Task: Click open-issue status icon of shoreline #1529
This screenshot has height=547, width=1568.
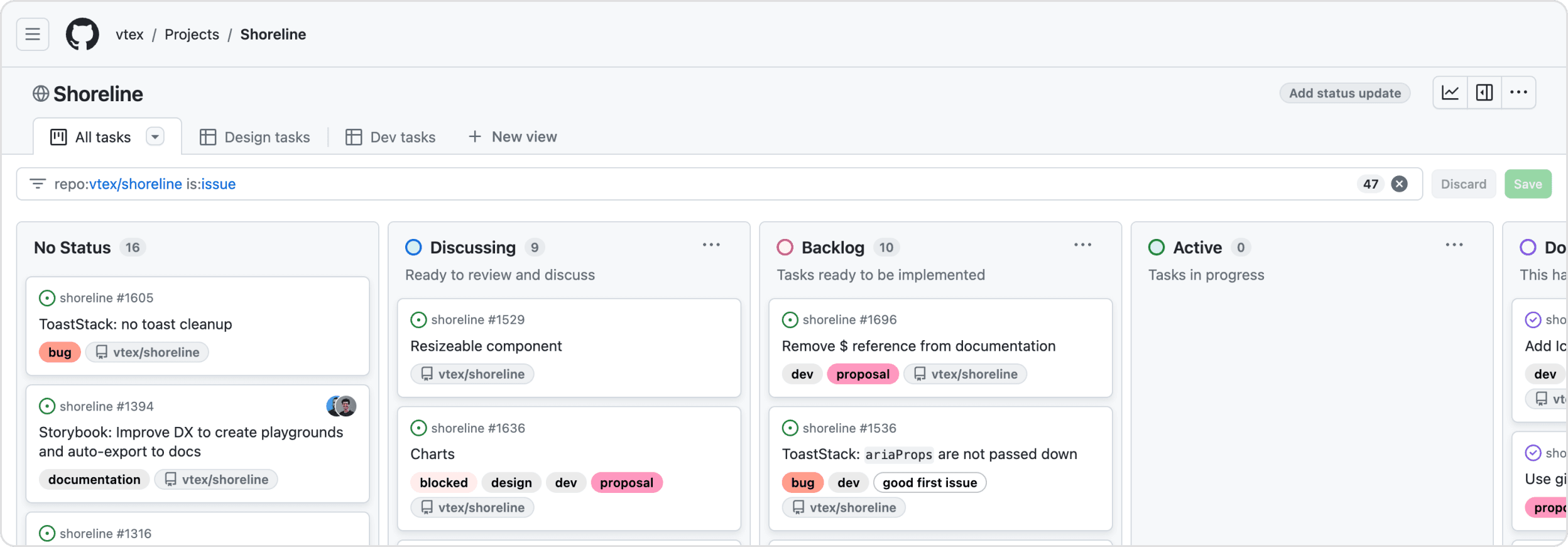Action: (418, 319)
